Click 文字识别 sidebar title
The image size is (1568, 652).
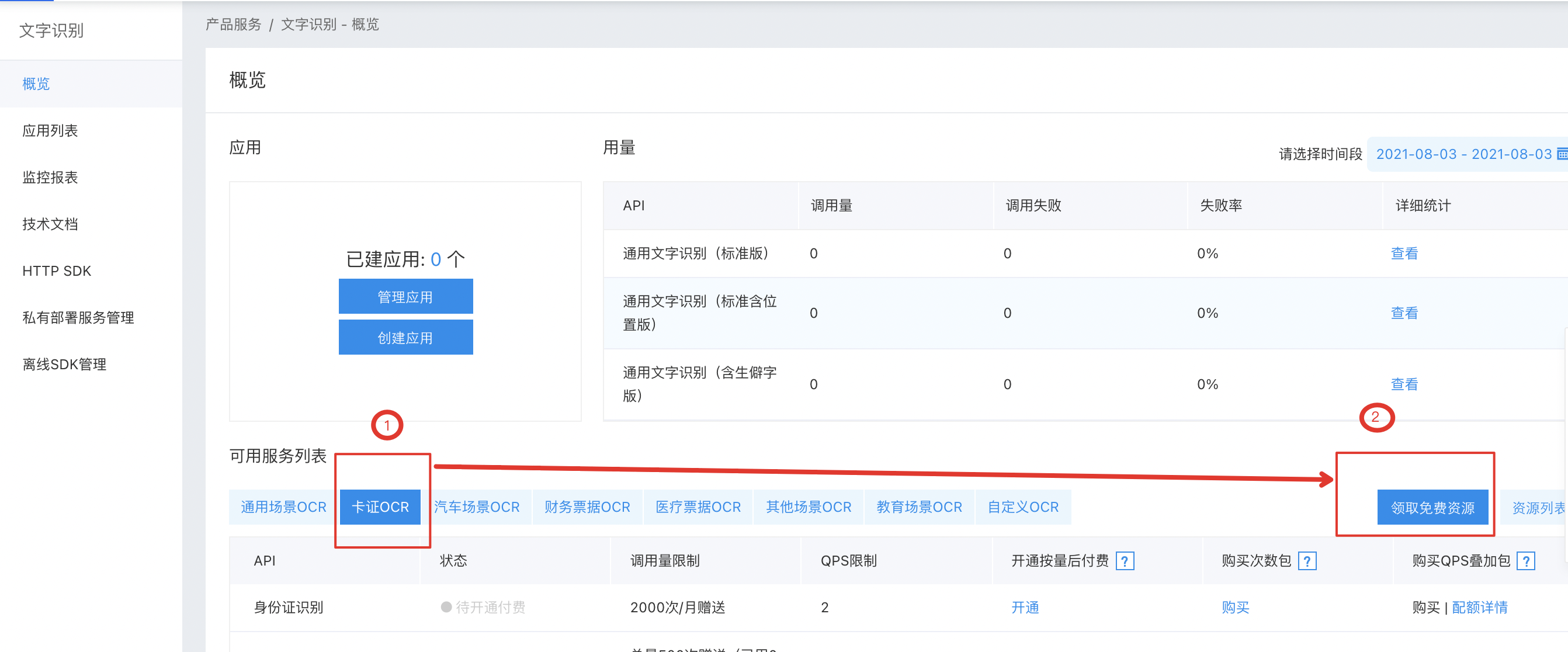[x=51, y=30]
